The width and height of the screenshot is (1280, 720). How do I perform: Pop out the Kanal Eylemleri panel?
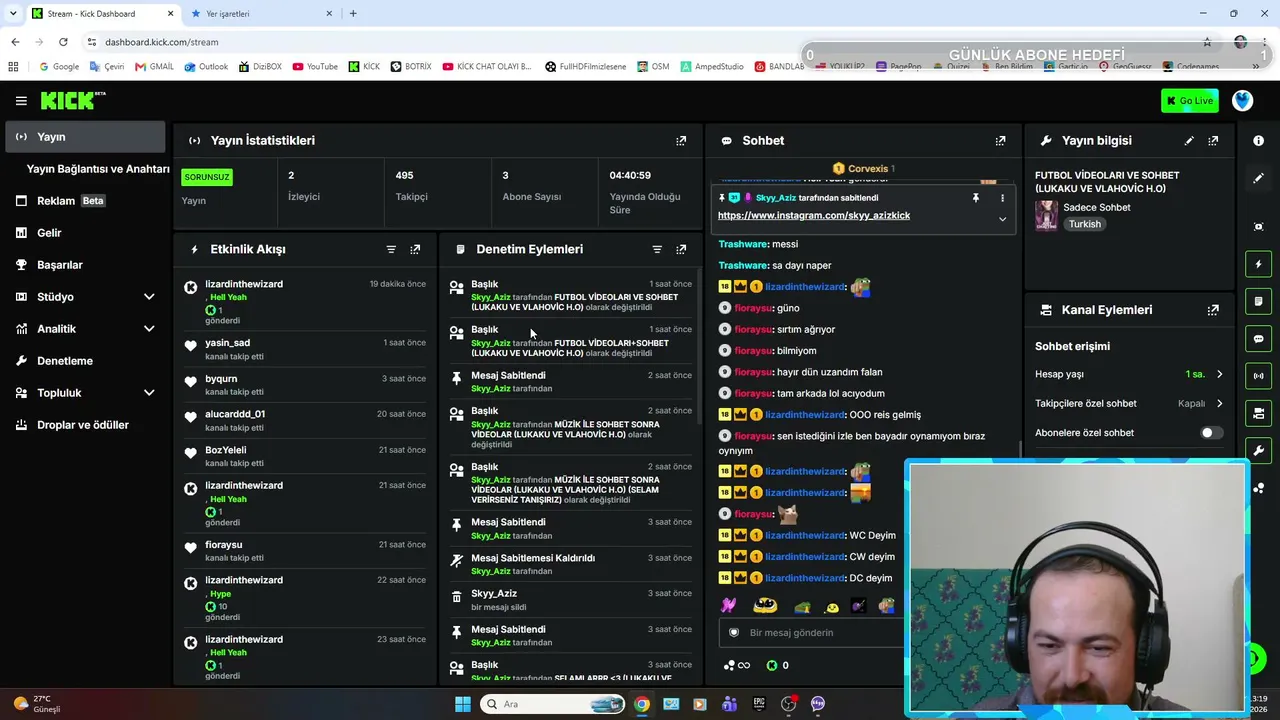pyautogui.click(x=1213, y=310)
